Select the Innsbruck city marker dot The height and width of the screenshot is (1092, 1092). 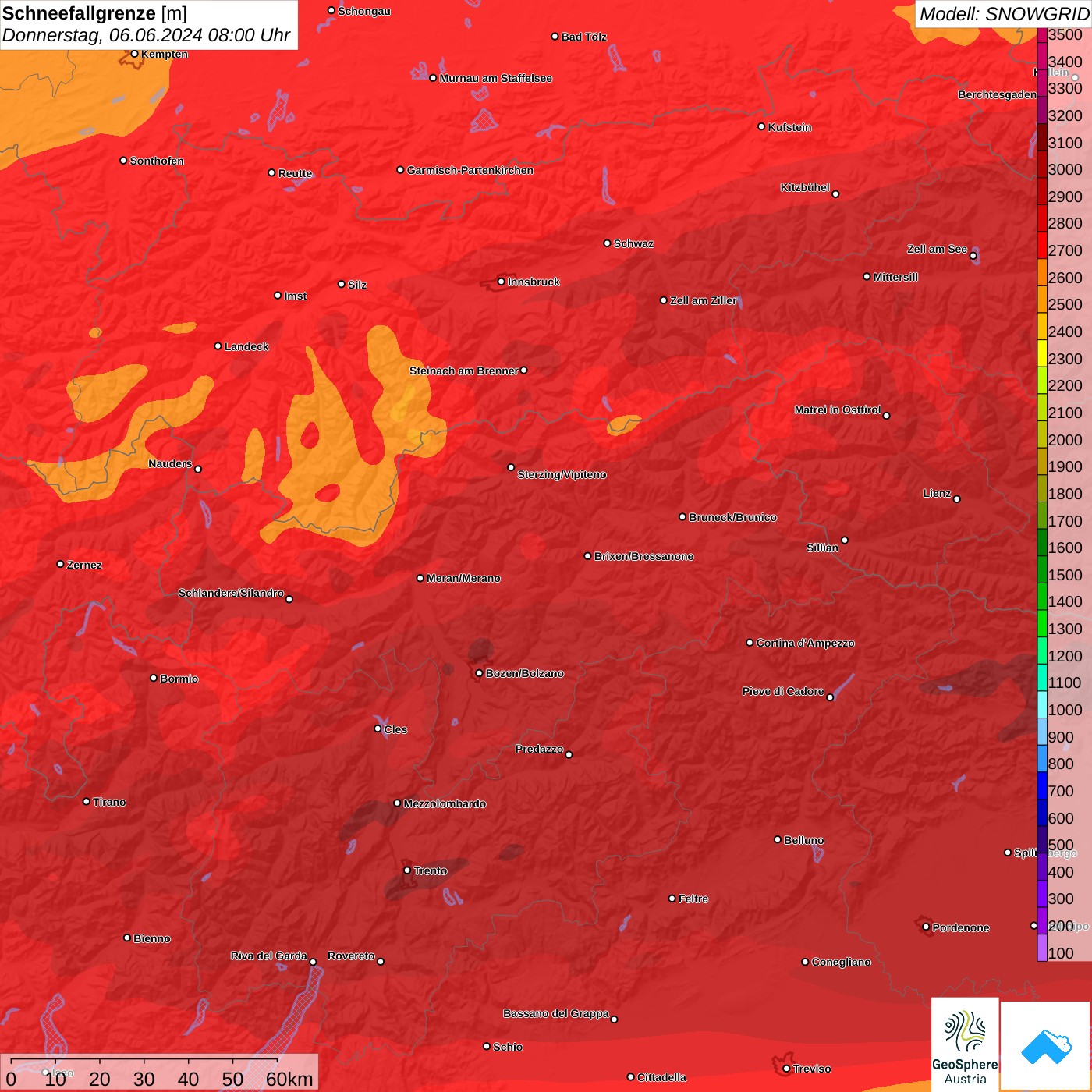502,282
